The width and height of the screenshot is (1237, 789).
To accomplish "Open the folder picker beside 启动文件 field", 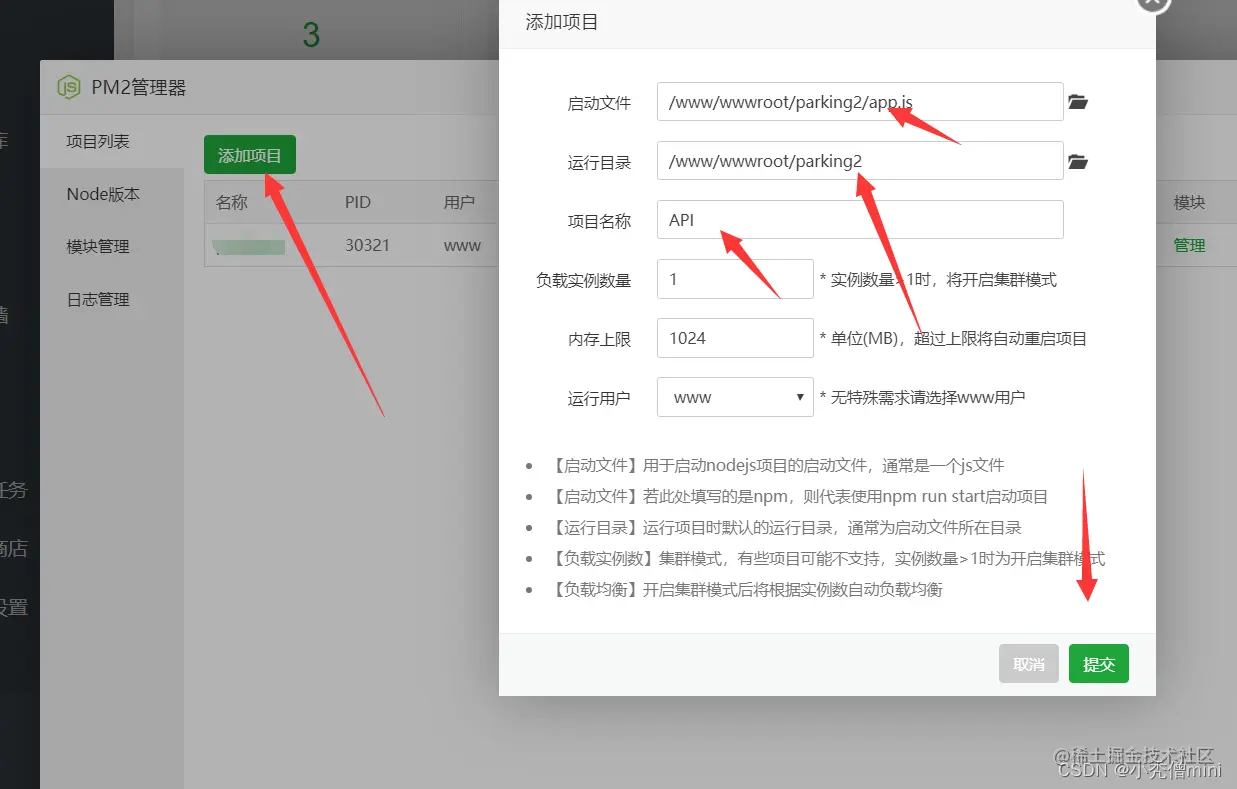I will (x=1077, y=101).
